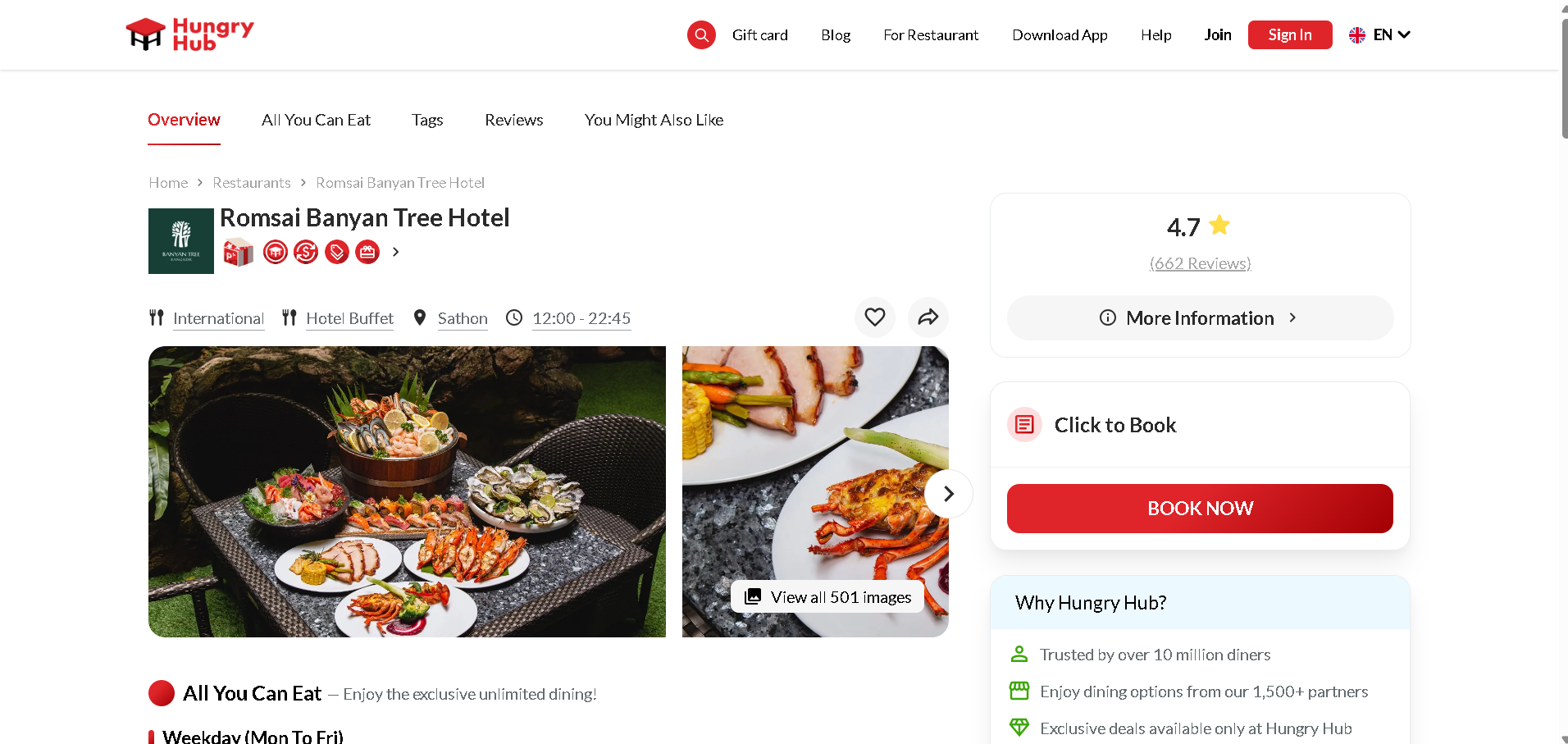Click View all 501 images
Image resolution: width=1568 pixels, height=744 pixels.
pos(827,597)
